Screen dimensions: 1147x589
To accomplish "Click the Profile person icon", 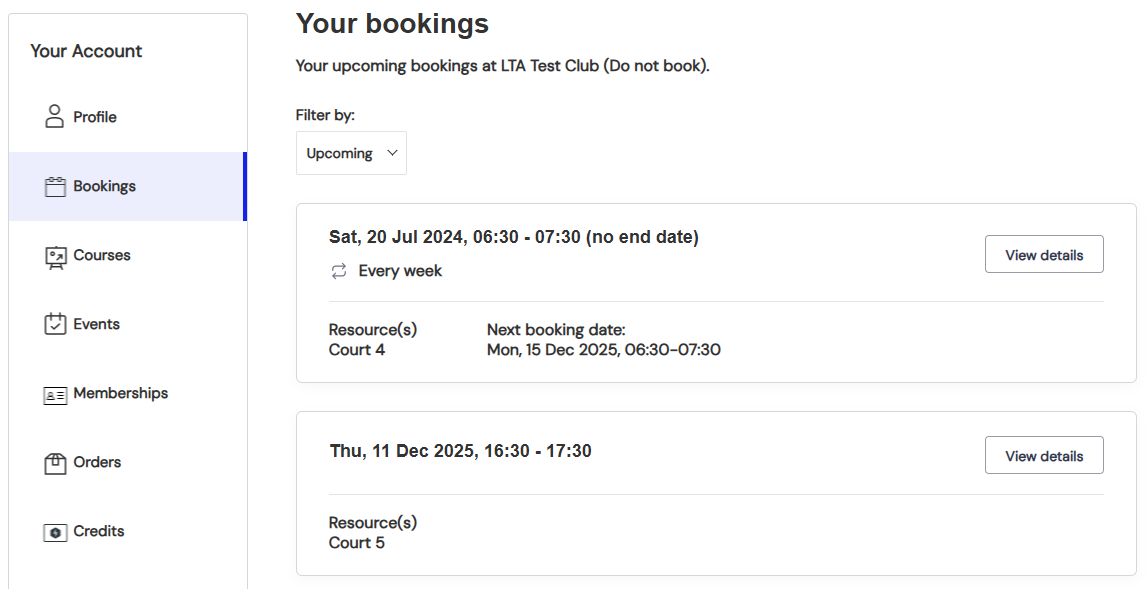I will point(55,117).
